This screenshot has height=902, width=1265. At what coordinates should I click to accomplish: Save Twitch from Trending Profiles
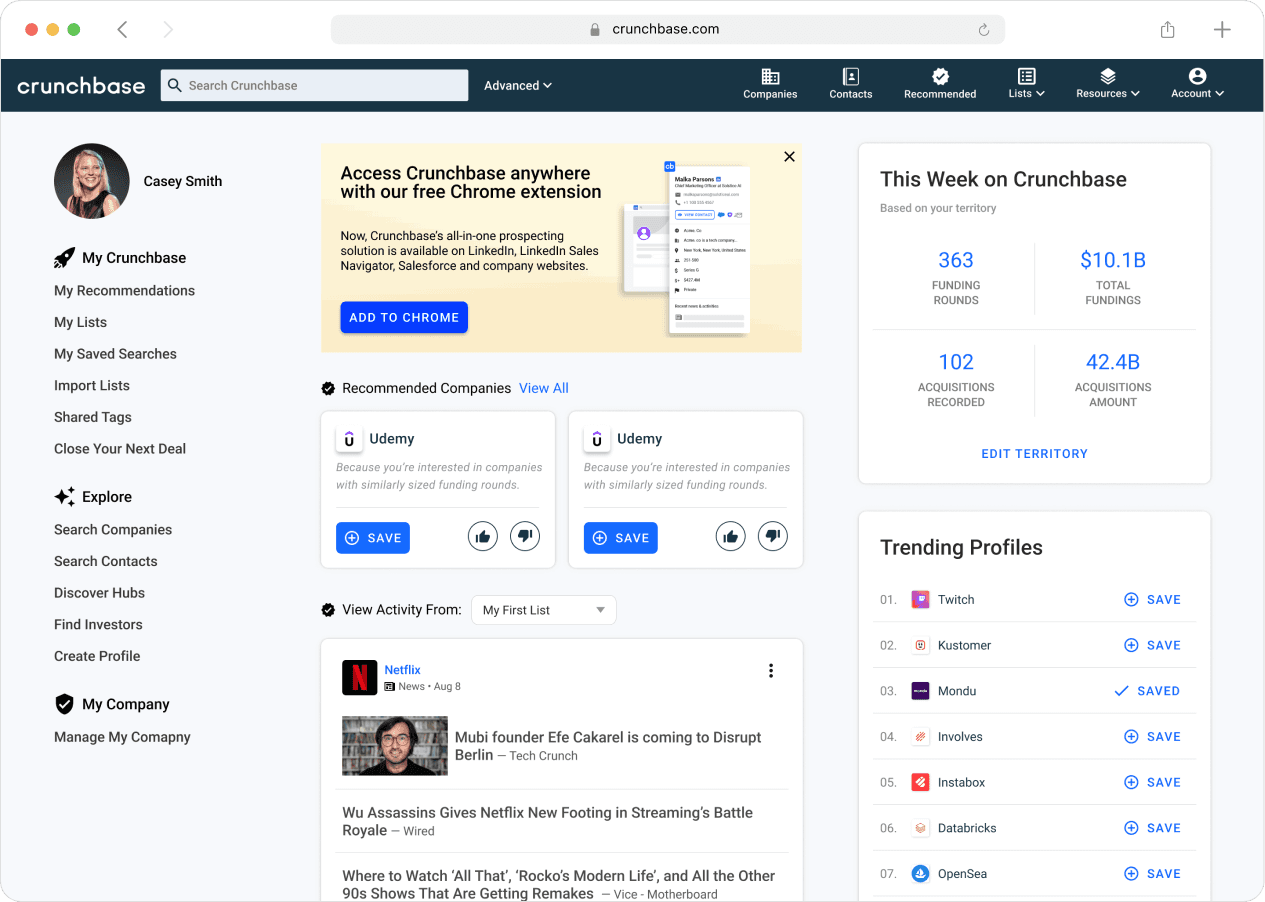pyautogui.click(x=1152, y=600)
